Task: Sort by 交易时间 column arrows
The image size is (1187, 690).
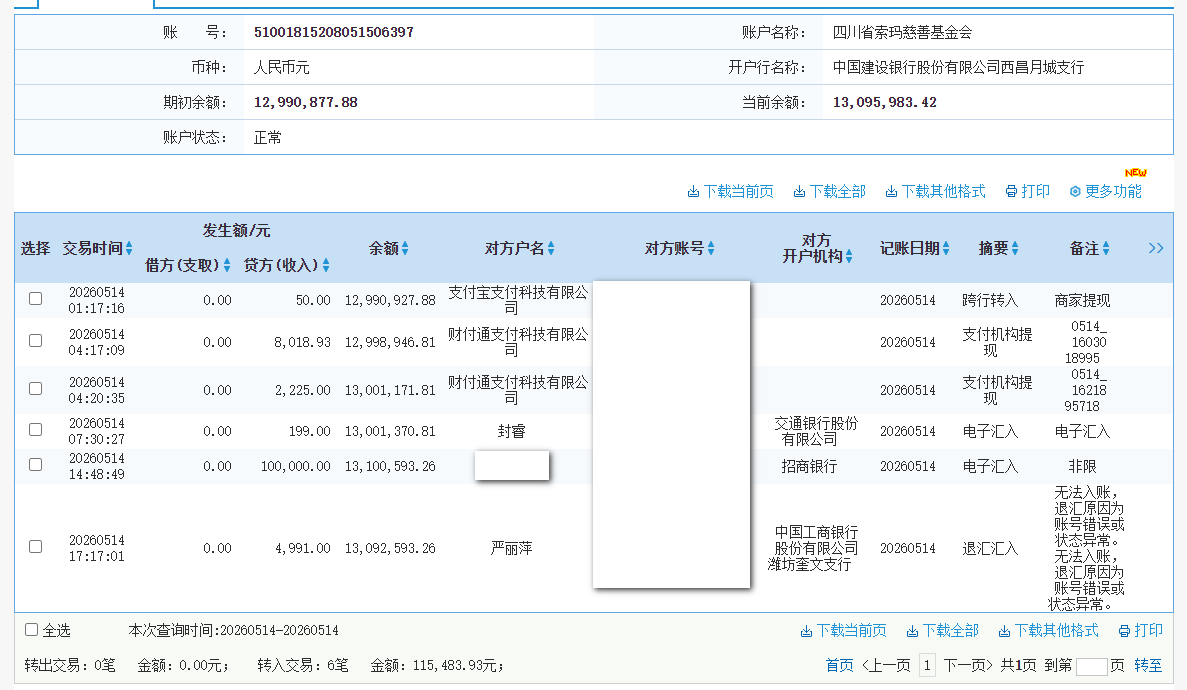Action: click(x=129, y=248)
